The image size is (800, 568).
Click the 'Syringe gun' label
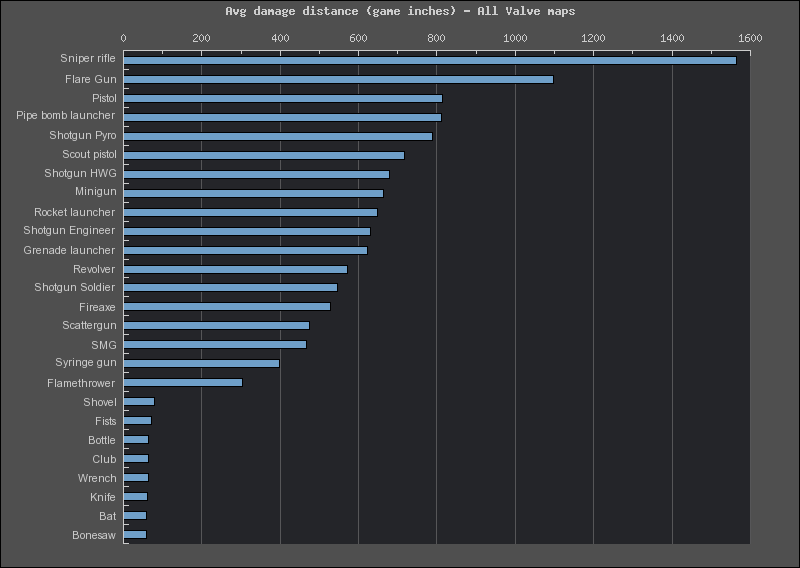(86, 362)
